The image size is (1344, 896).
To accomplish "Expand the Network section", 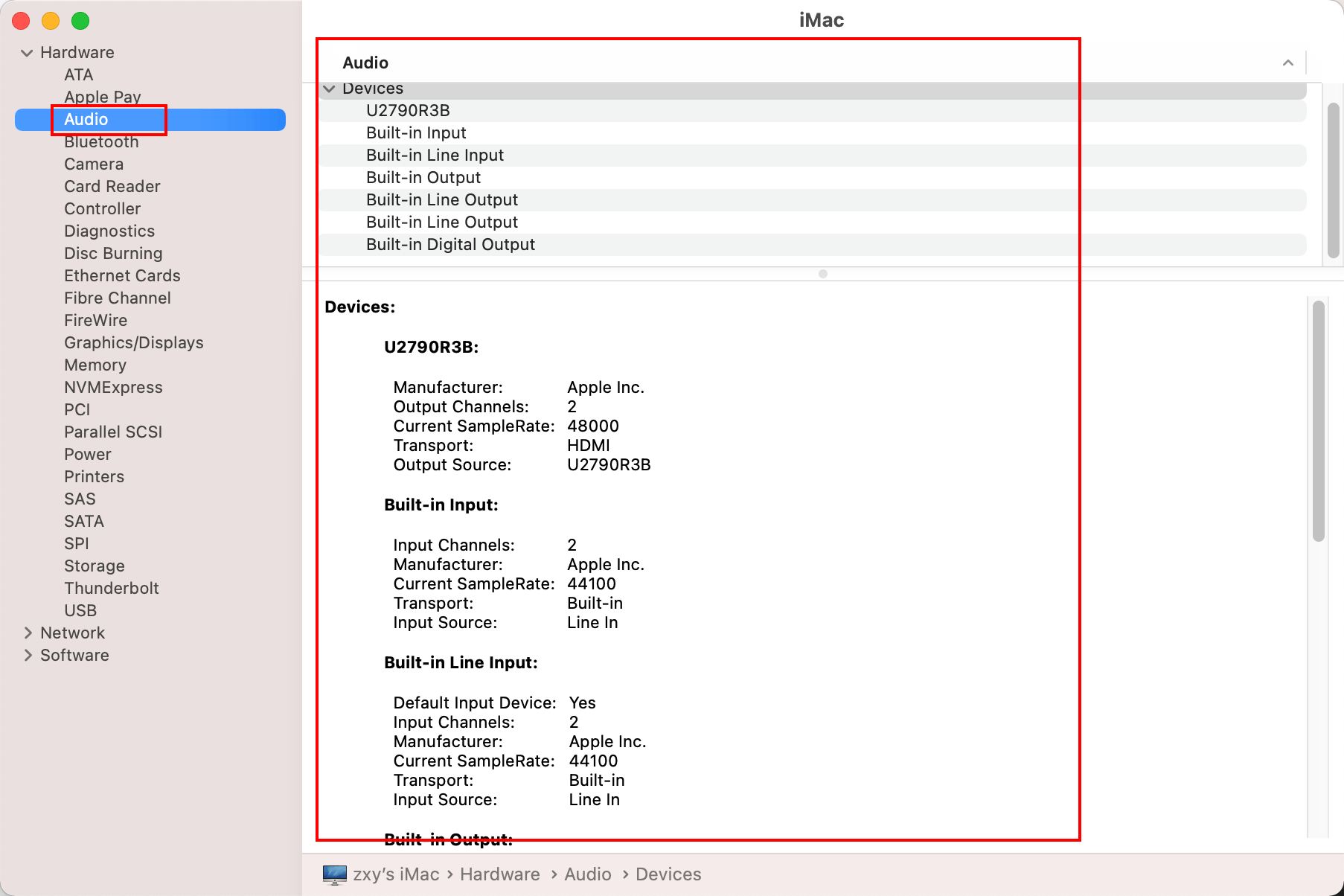I will coord(28,633).
